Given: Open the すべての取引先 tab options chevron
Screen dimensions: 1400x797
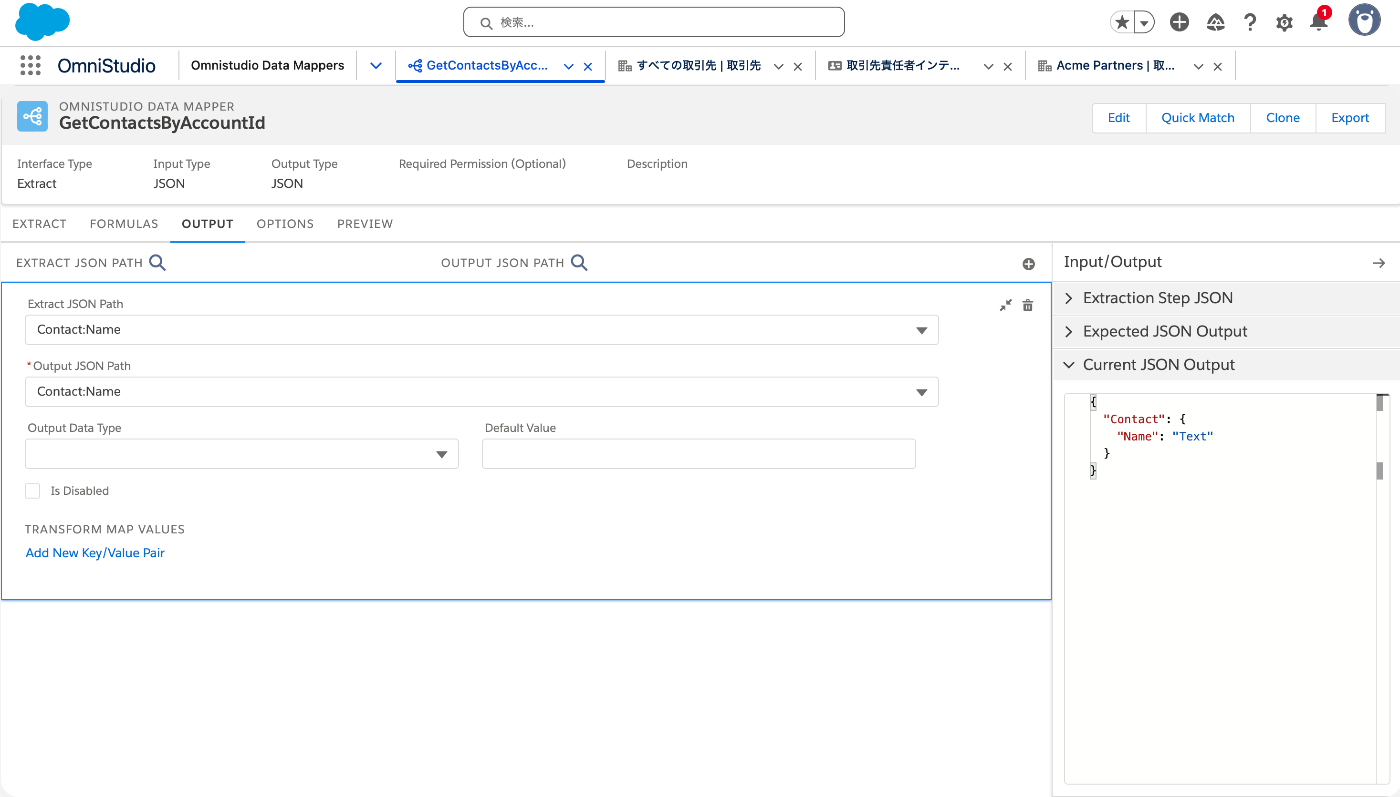Looking at the screenshot, I should [779, 66].
